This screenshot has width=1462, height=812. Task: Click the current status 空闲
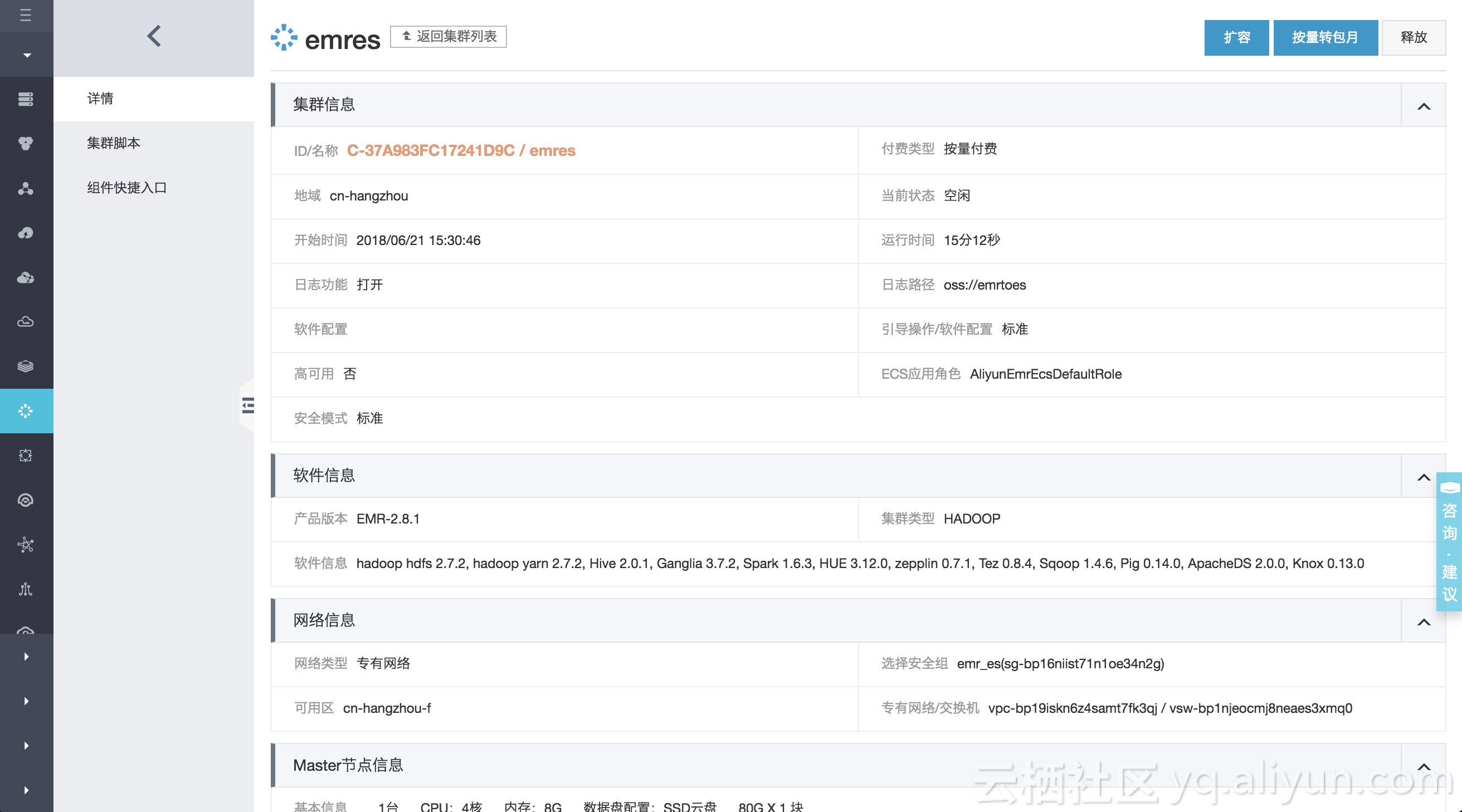point(957,196)
